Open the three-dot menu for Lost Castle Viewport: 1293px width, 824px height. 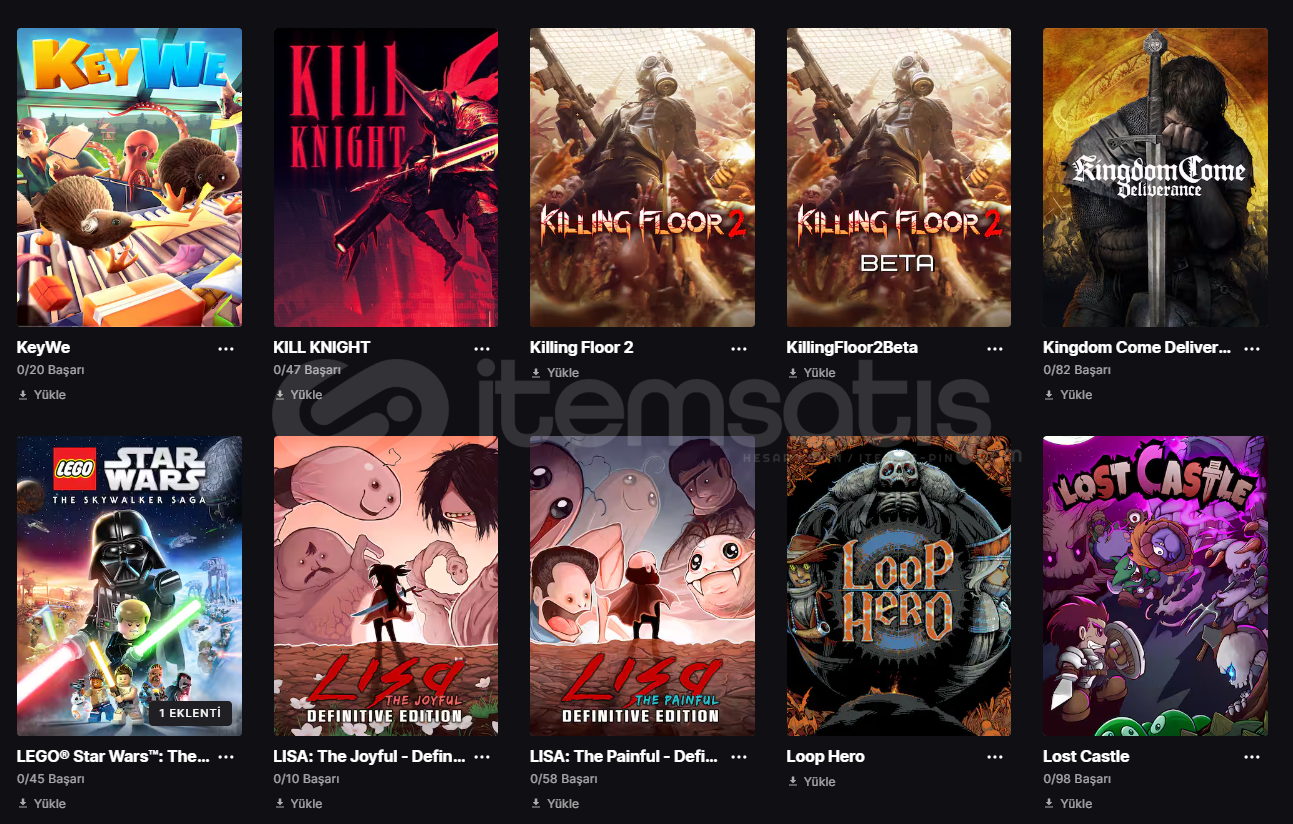pyautogui.click(x=1252, y=757)
